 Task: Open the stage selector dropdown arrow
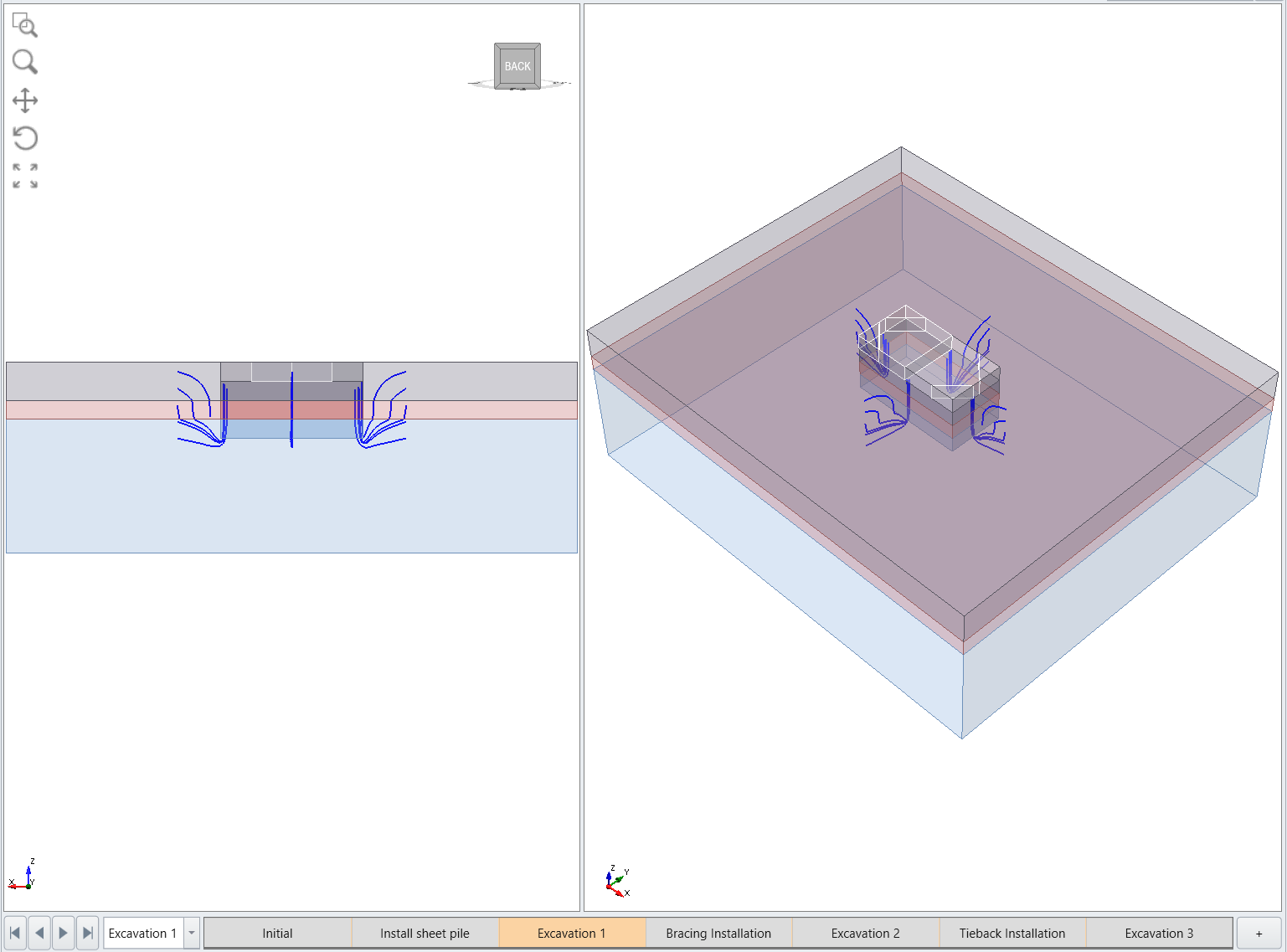point(192,933)
